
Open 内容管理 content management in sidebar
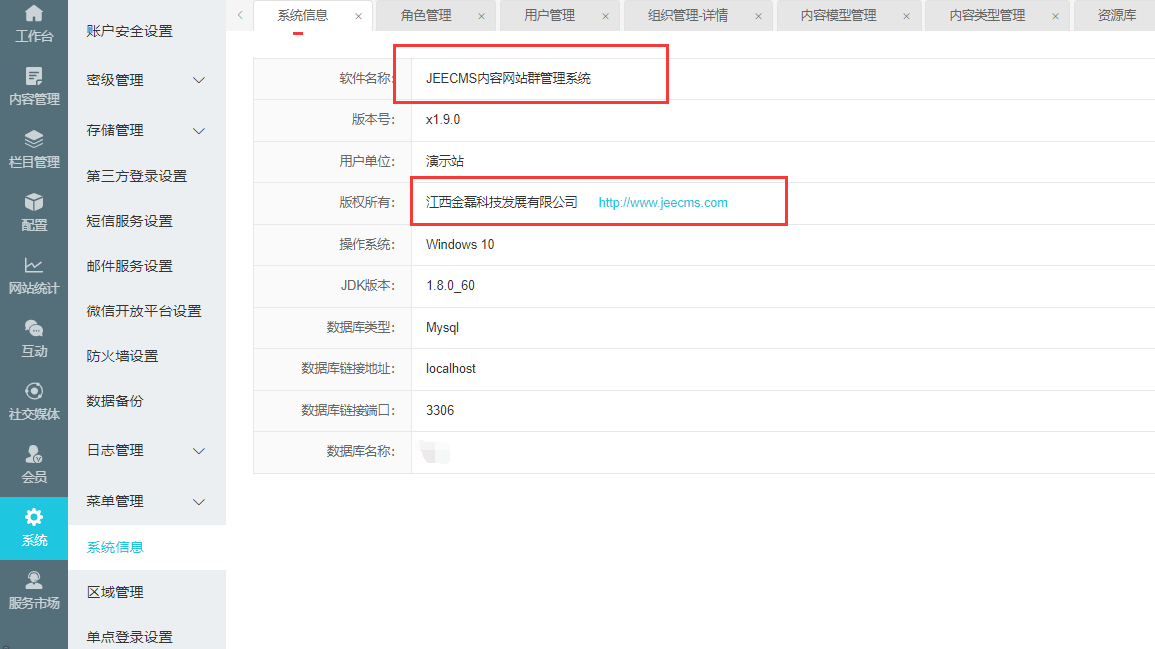point(34,86)
